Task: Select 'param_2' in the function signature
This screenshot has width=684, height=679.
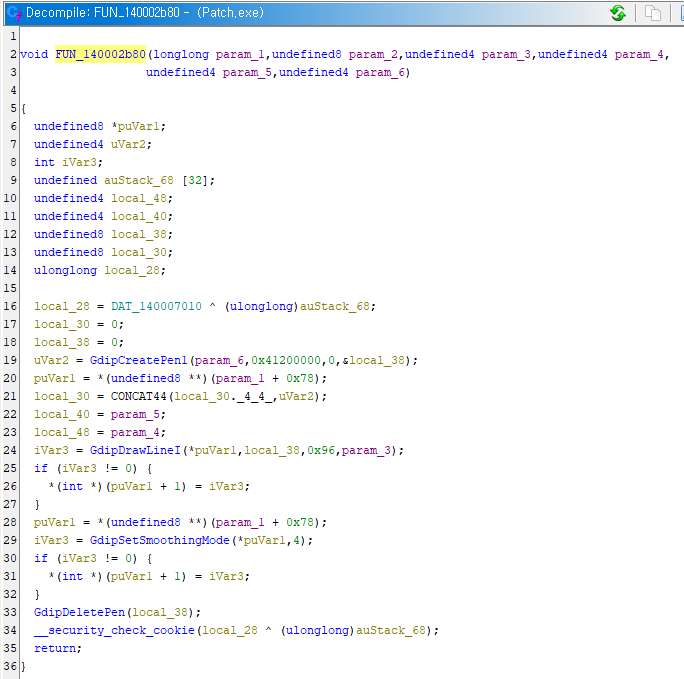Action: coord(373,55)
